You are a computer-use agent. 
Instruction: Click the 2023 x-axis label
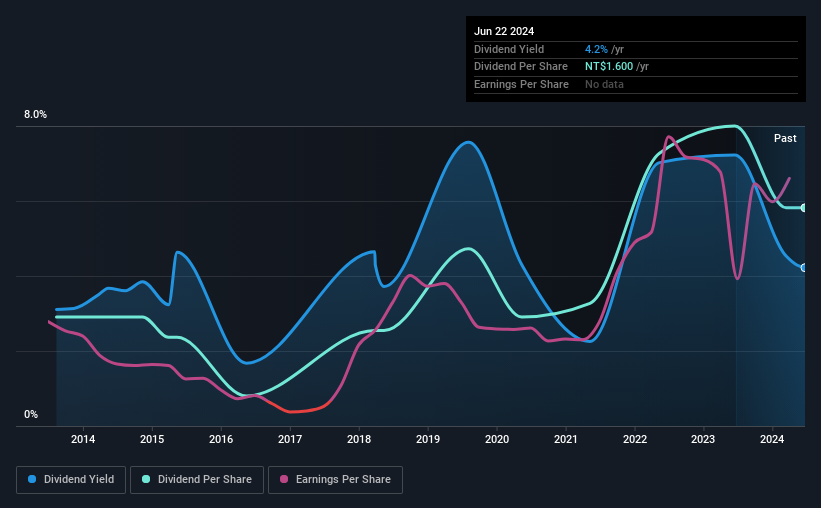[703, 439]
